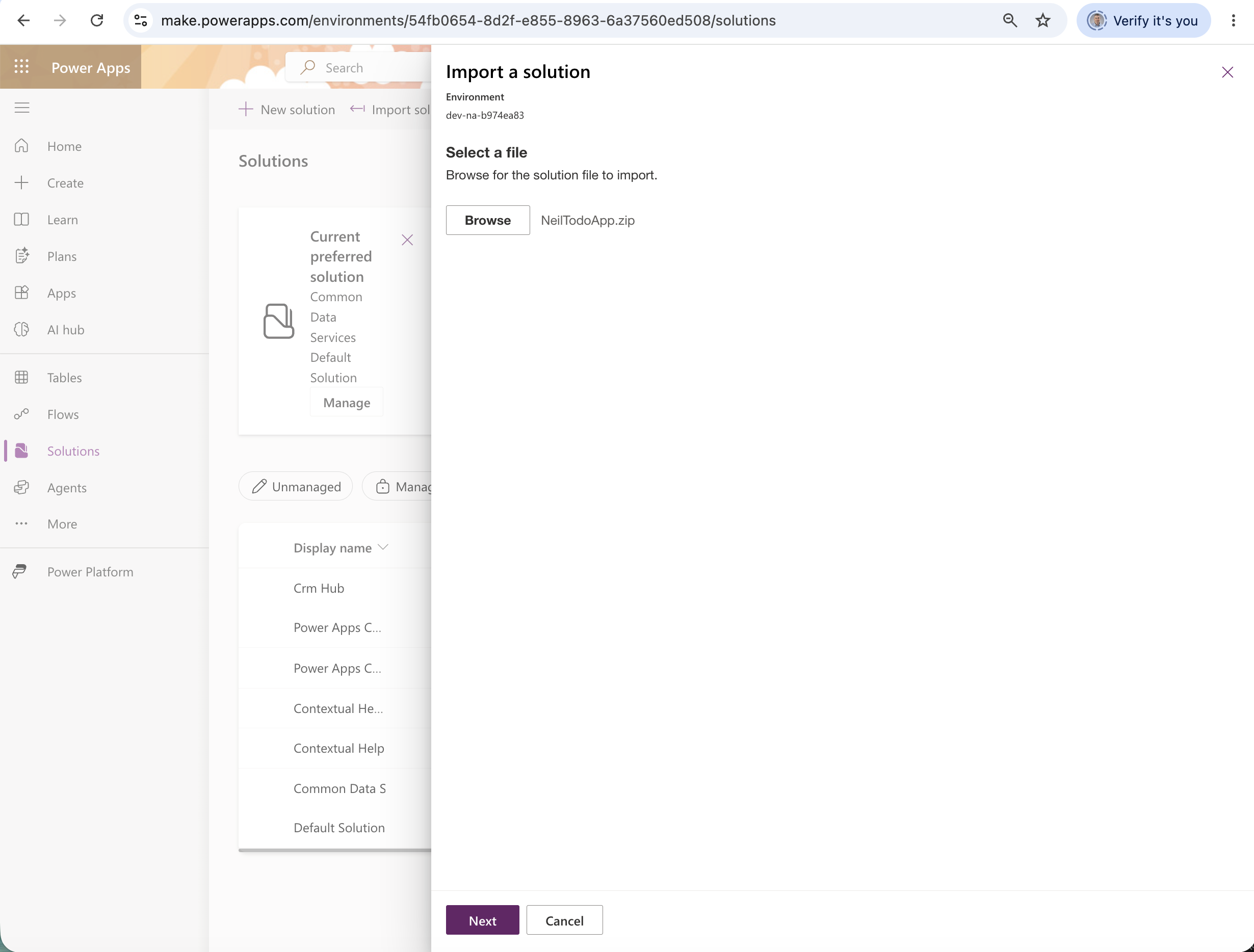Click the Verify it's you profile button
Image resolution: width=1254 pixels, height=952 pixels.
click(1143, 20)
